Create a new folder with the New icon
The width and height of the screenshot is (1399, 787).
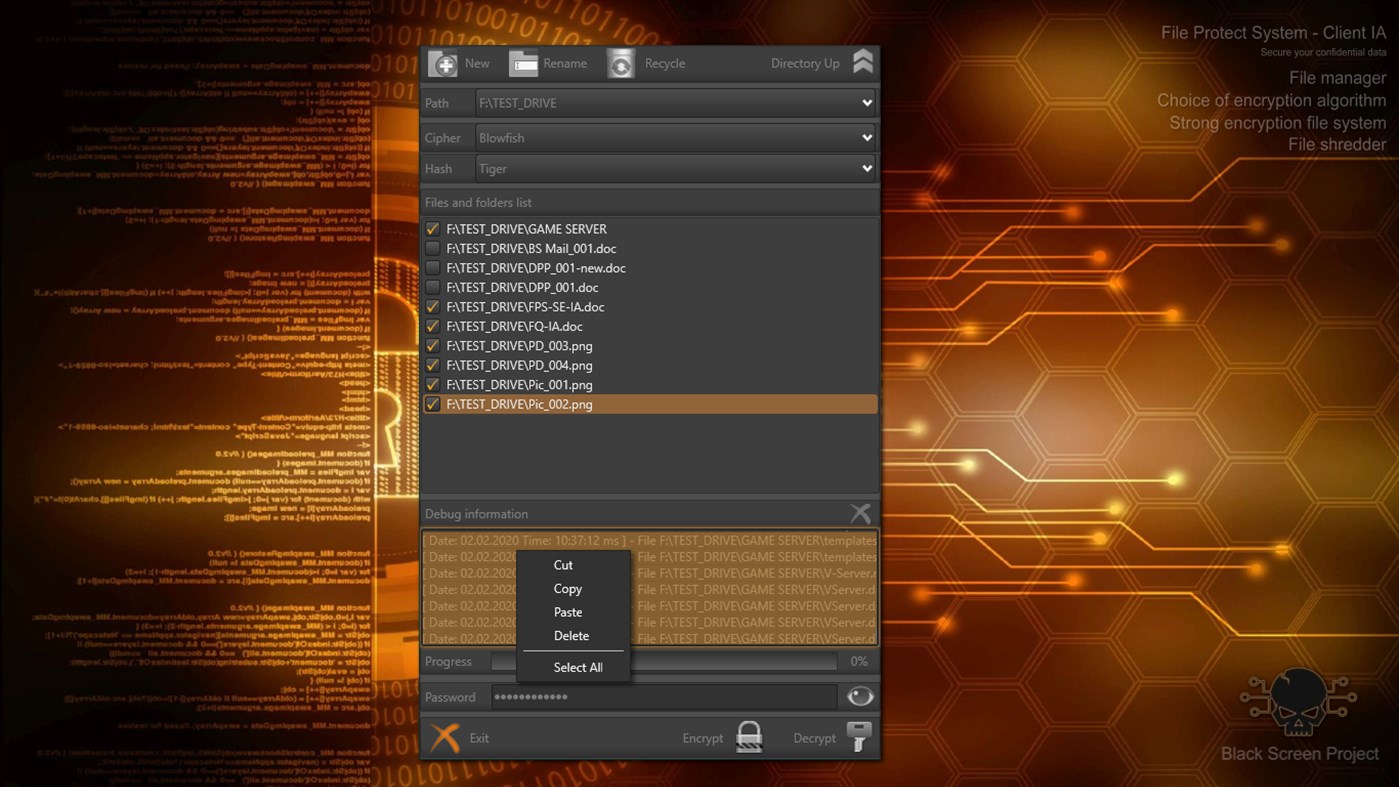(444, 62)
